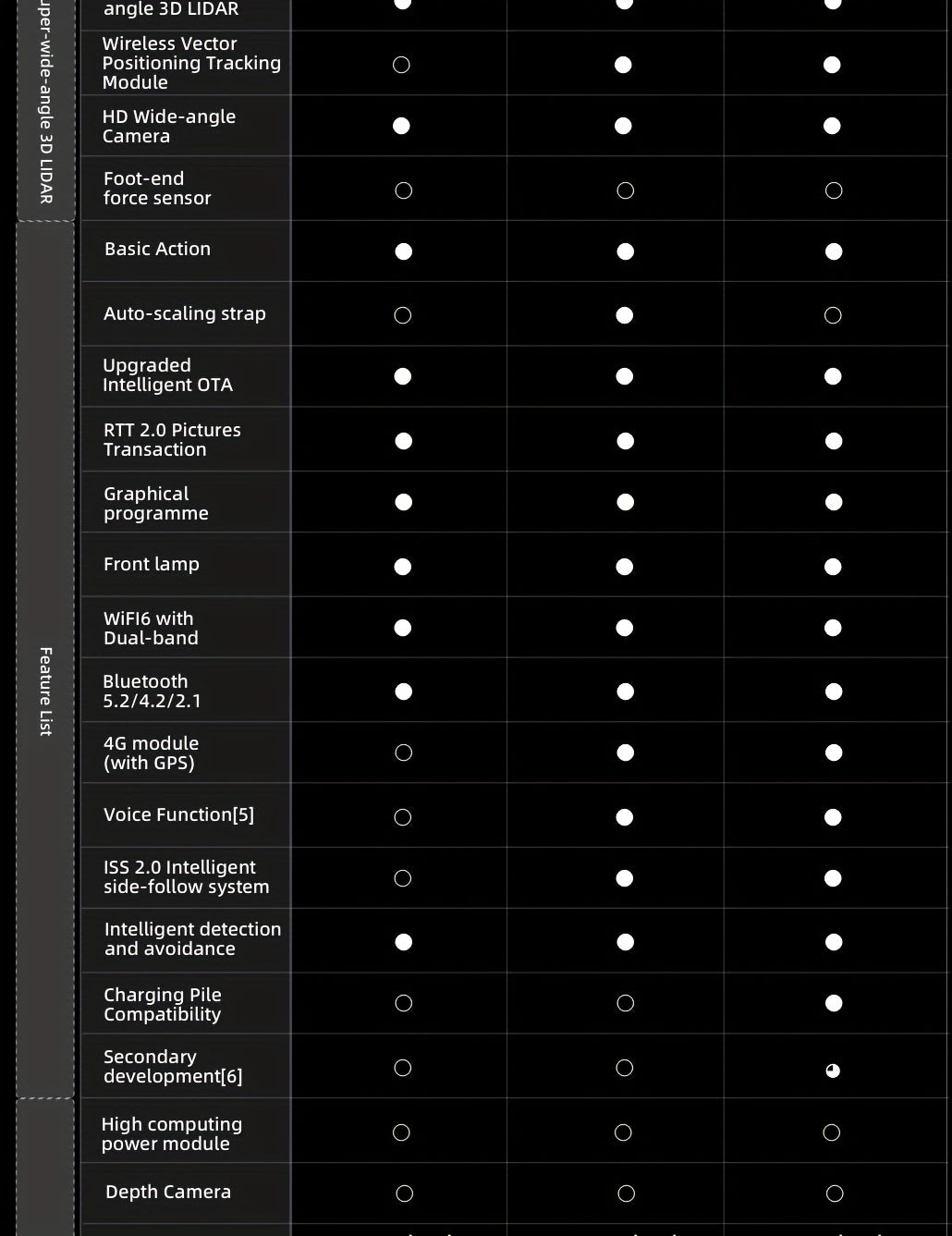Click the filled dot in Auto-scaling strap row

[625, 315]
